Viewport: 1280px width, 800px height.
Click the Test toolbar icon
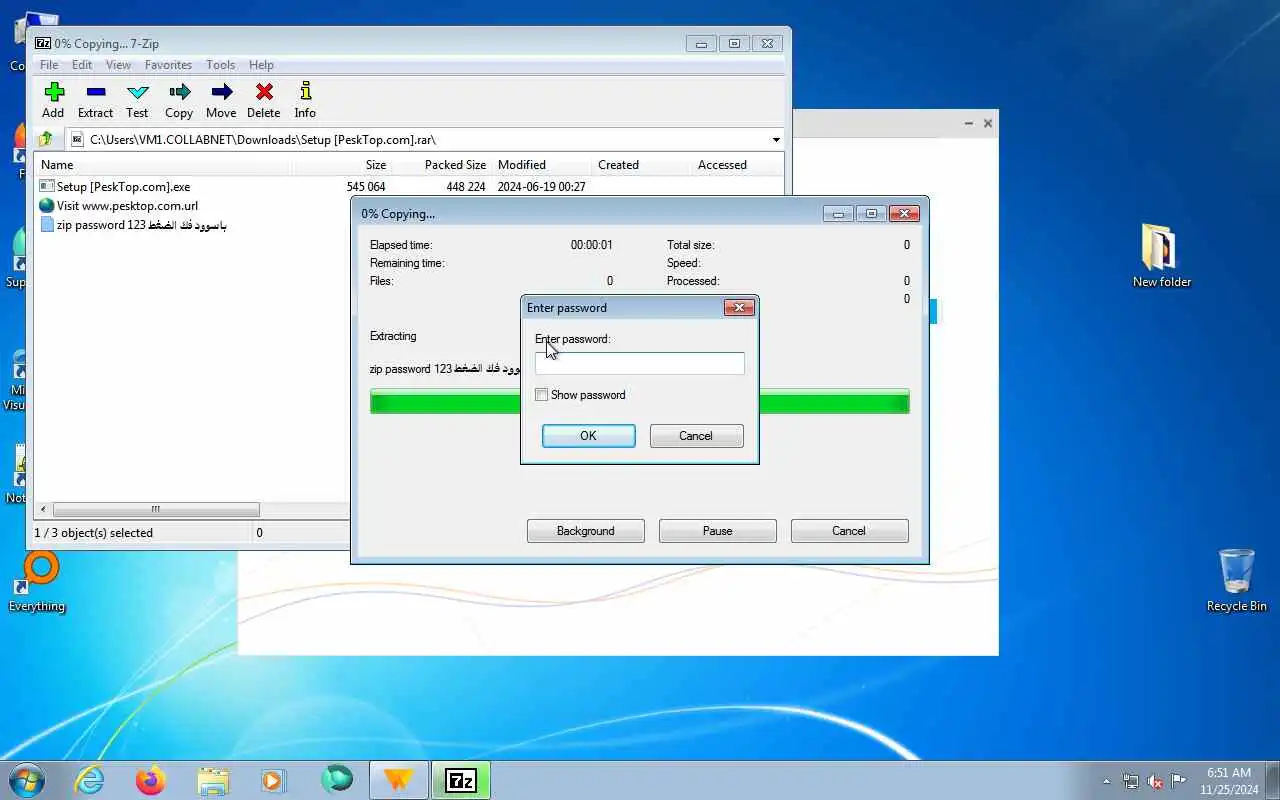coord(137,100)
